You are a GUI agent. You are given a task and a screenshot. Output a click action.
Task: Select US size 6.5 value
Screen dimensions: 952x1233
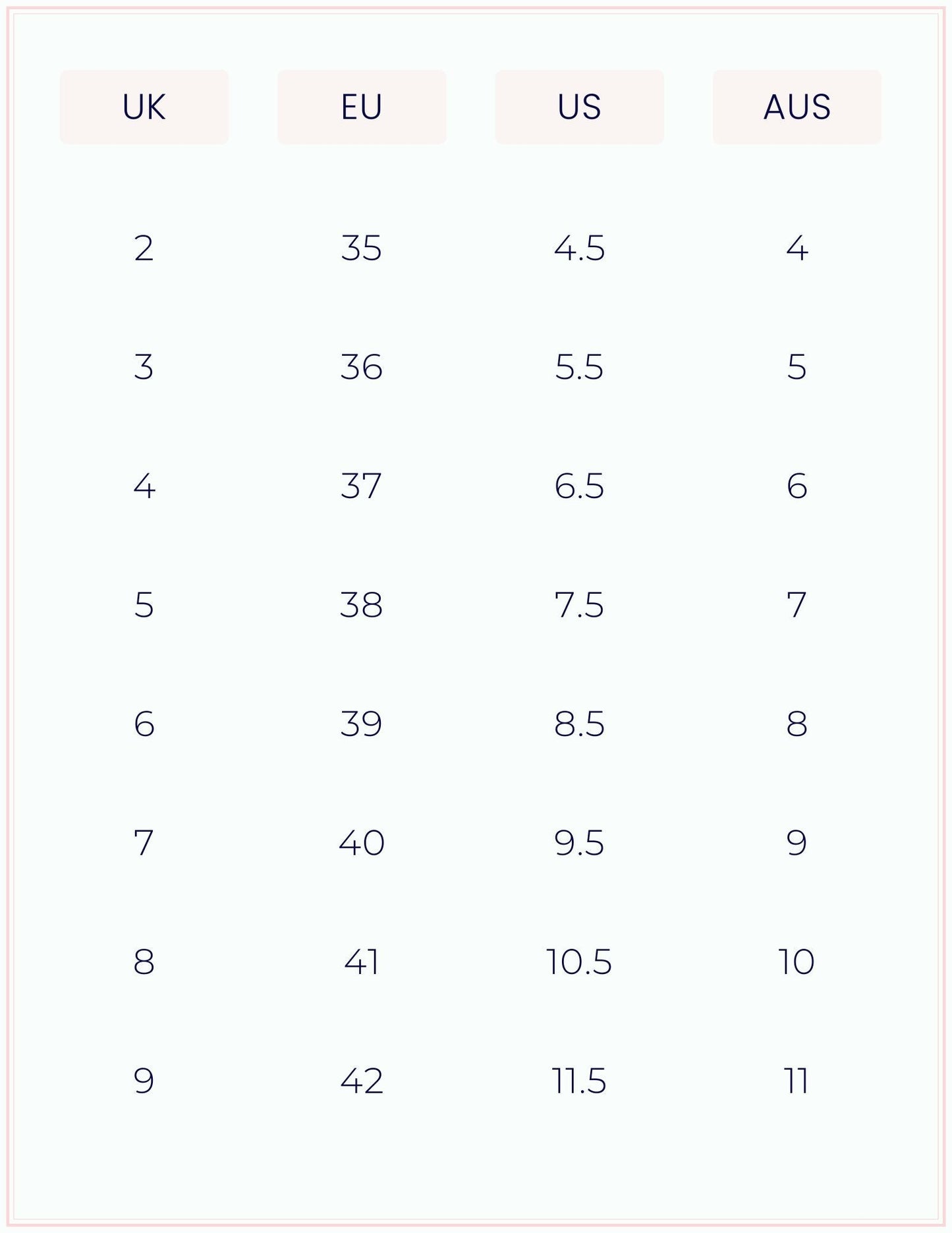point(579,486)
